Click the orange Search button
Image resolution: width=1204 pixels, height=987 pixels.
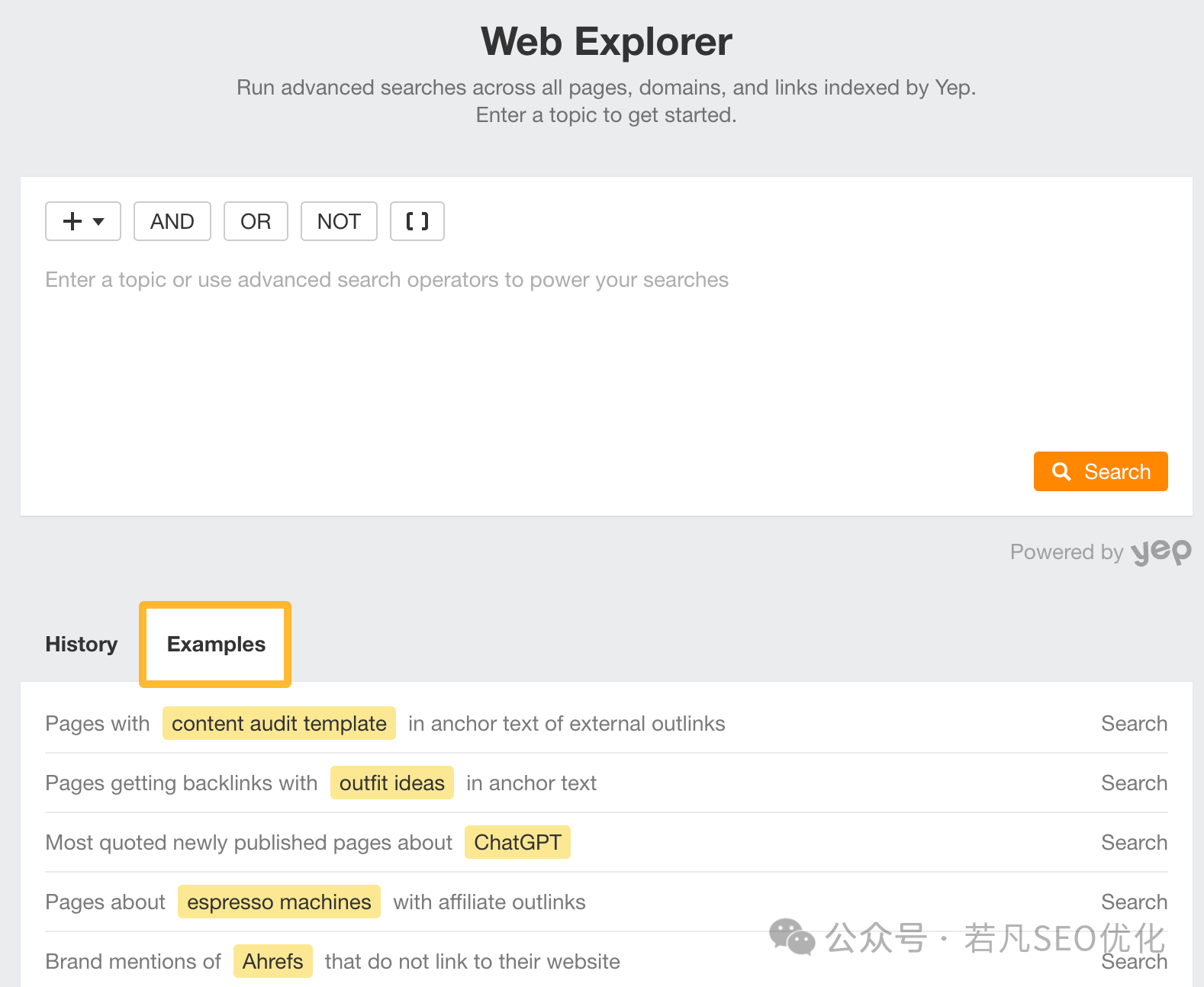tap(1100, 471)
